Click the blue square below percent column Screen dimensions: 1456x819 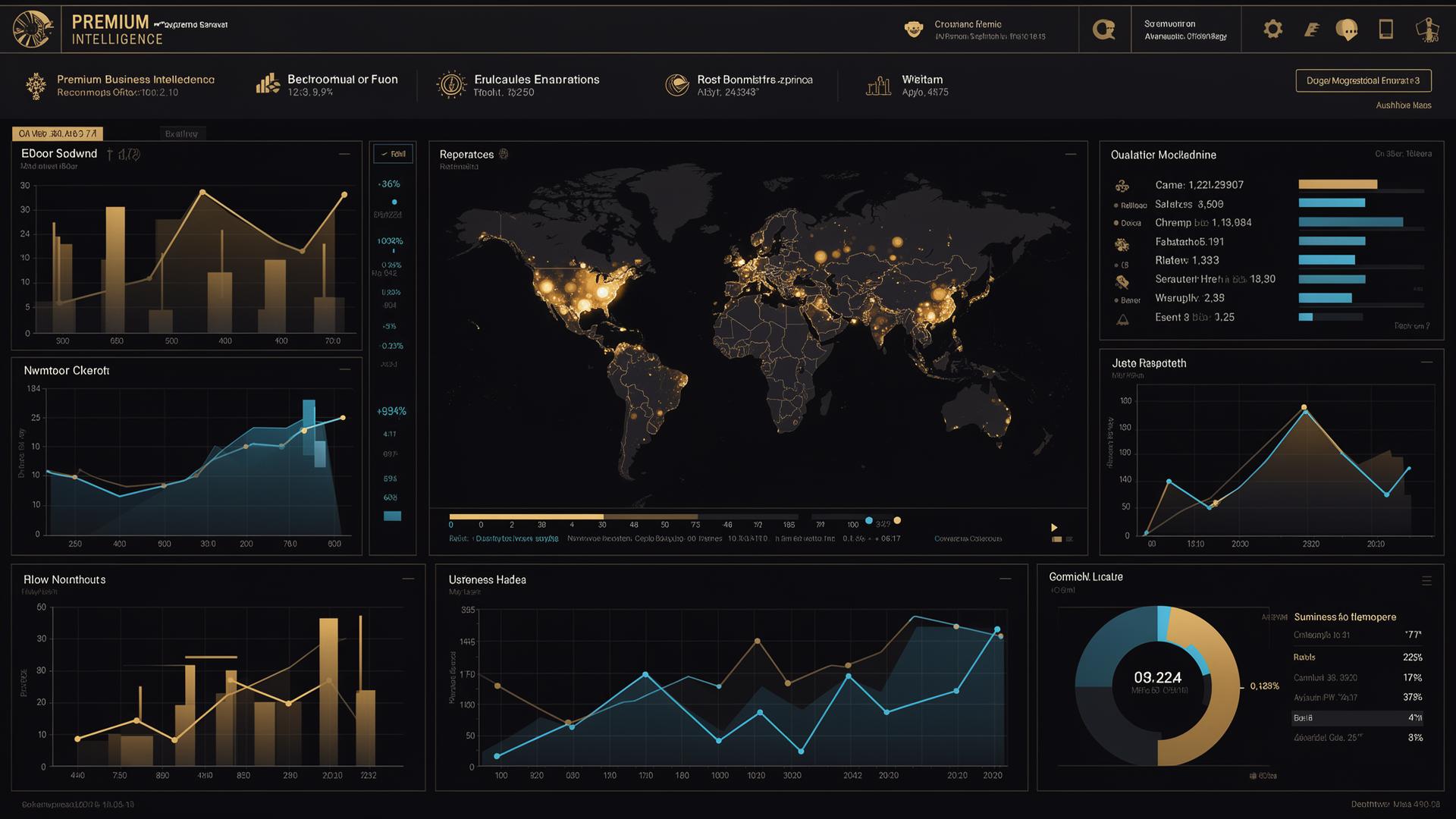point(392,516)
